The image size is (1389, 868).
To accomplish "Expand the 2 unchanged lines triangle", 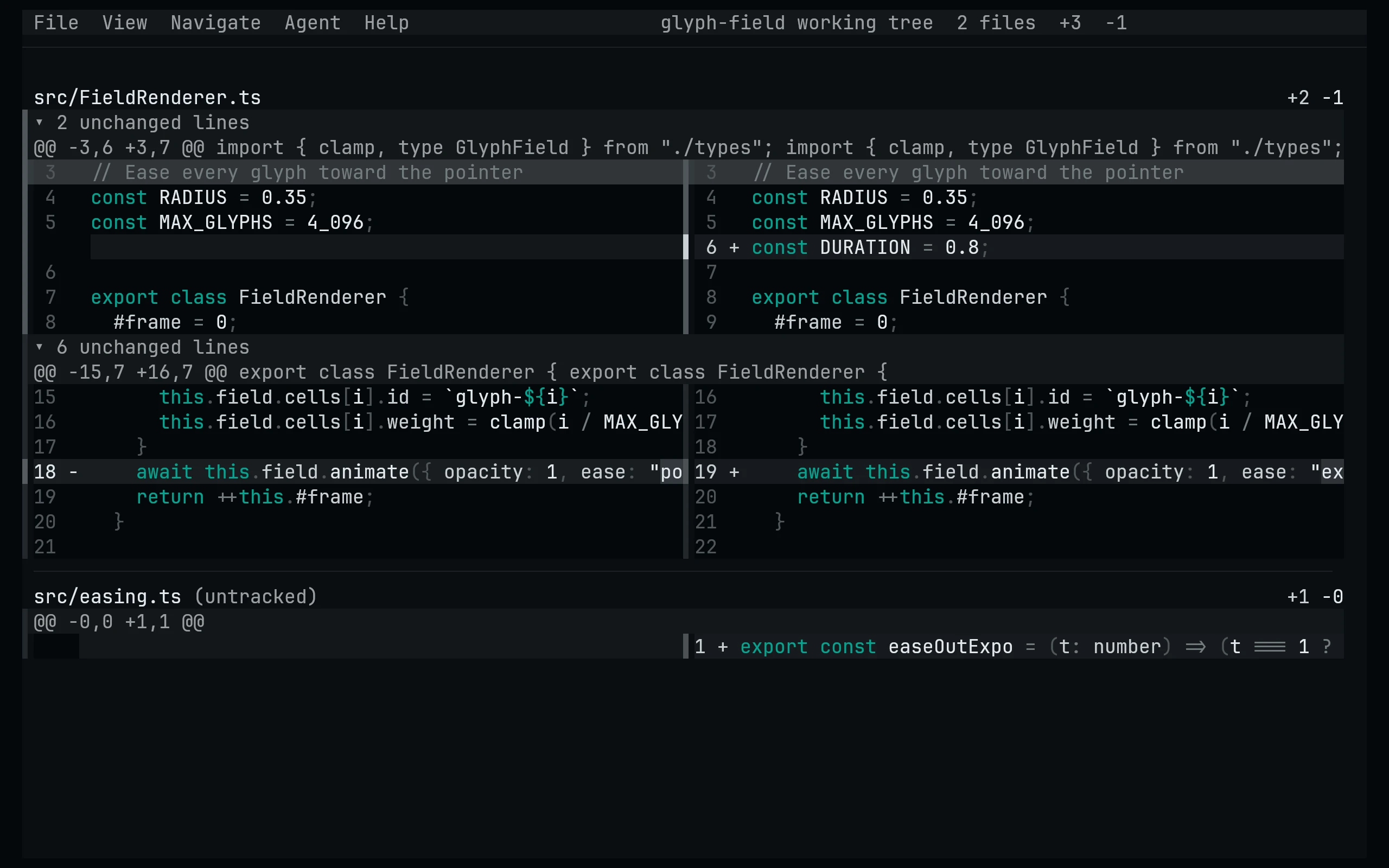I will (39, 122).
